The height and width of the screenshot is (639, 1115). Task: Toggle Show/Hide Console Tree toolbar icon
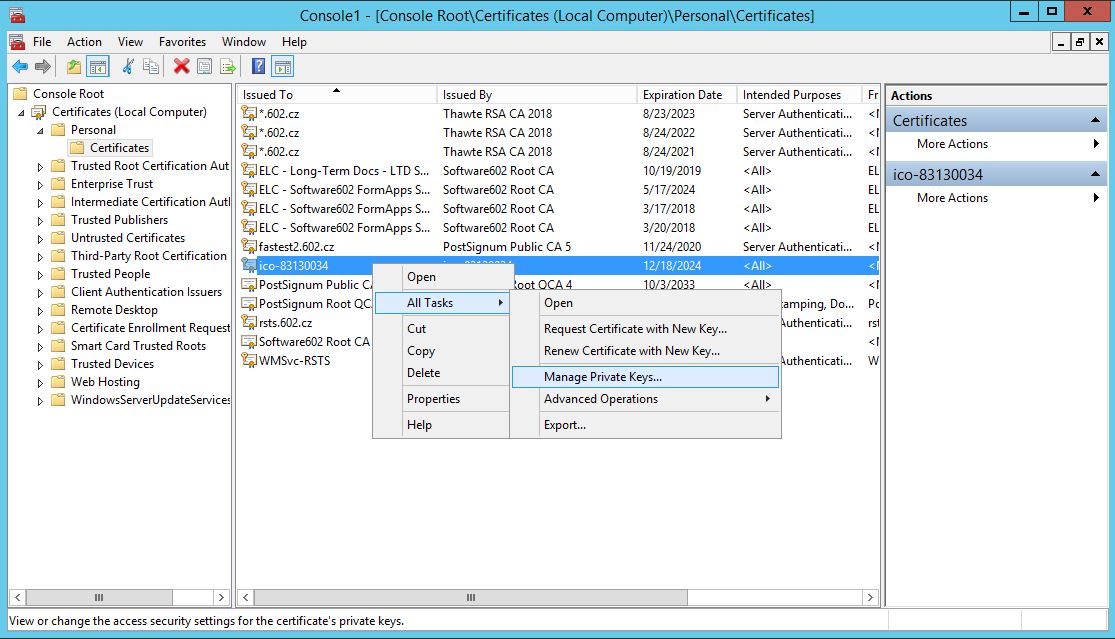pyautogui.click(x=98, y=67)
